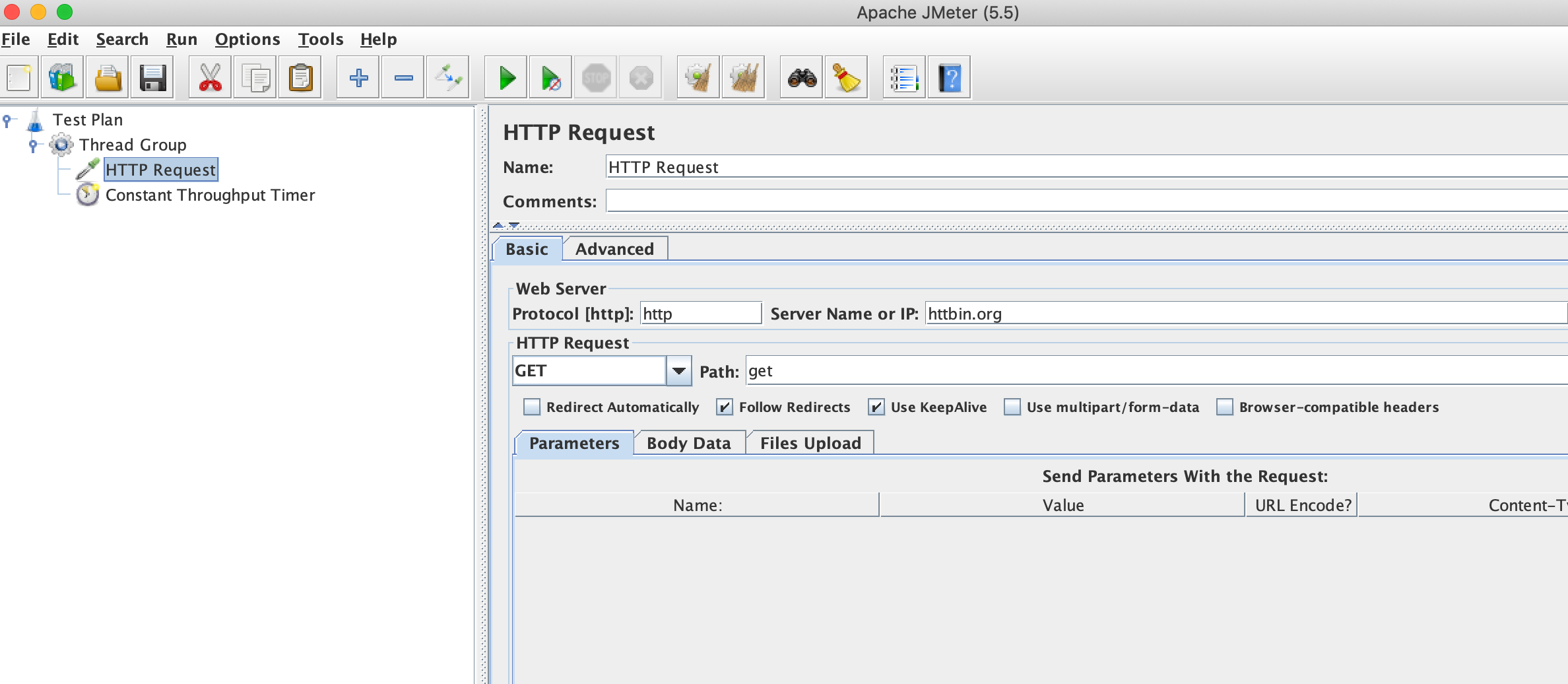Select Constant Throughput Timer in tree

(210, 195)
